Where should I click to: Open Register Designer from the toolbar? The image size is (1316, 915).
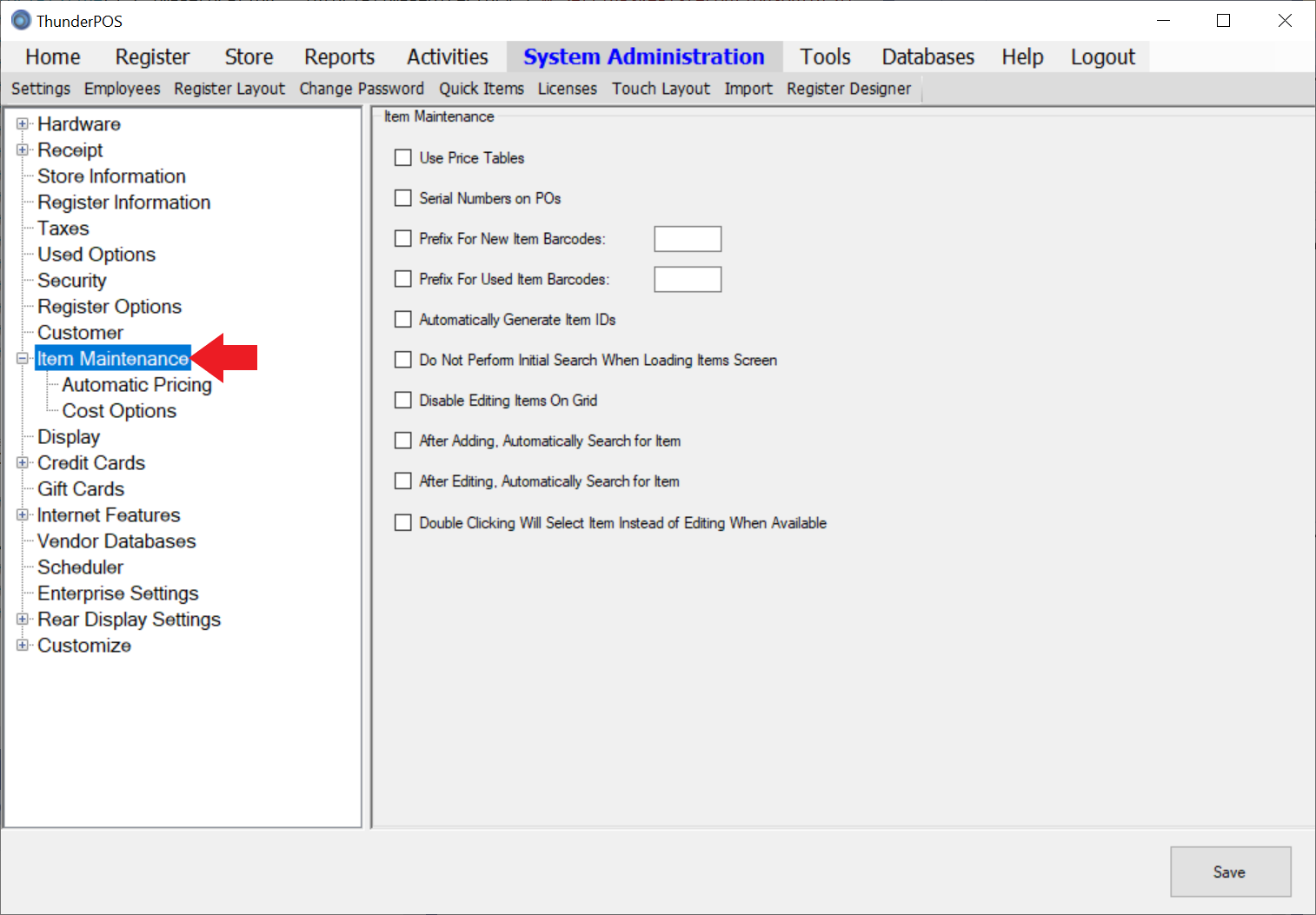point(848,89)
